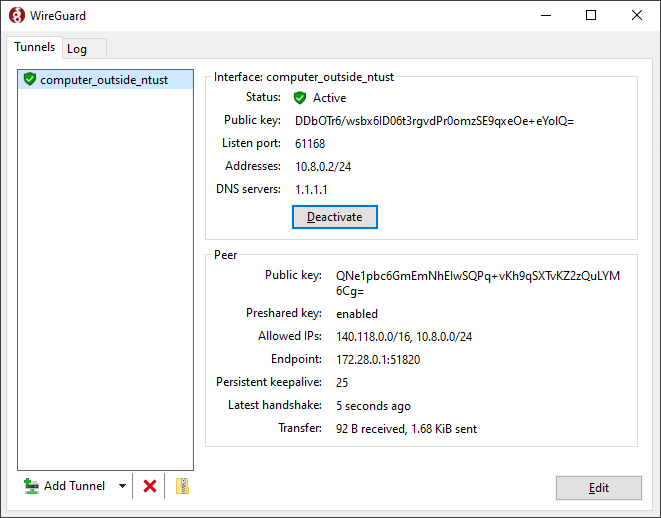Screen dimensions: 661x518
Task: Deactivate the active tunnel
Action: click(335, 217)
